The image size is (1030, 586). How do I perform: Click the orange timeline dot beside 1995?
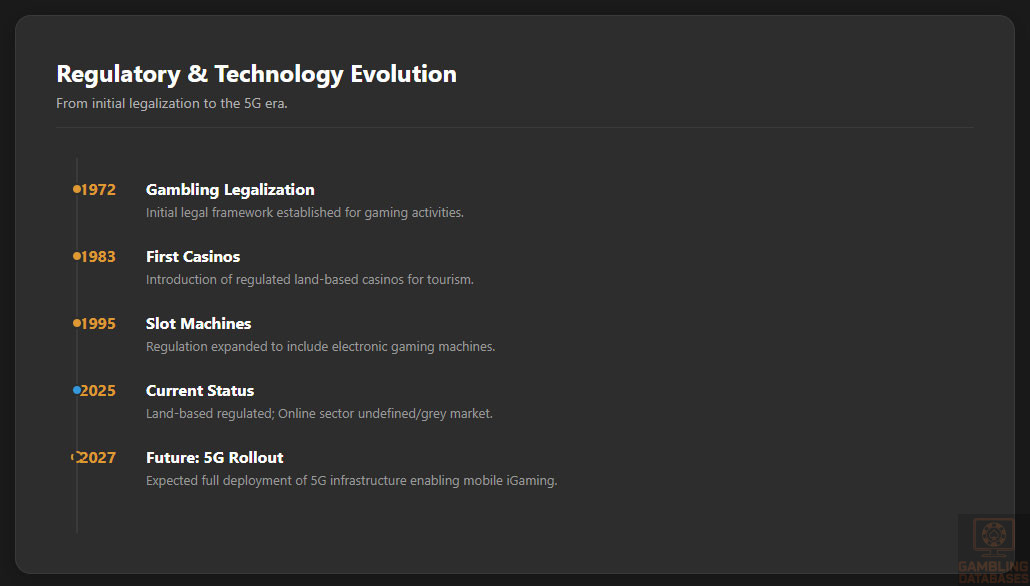tap(77, 323)
